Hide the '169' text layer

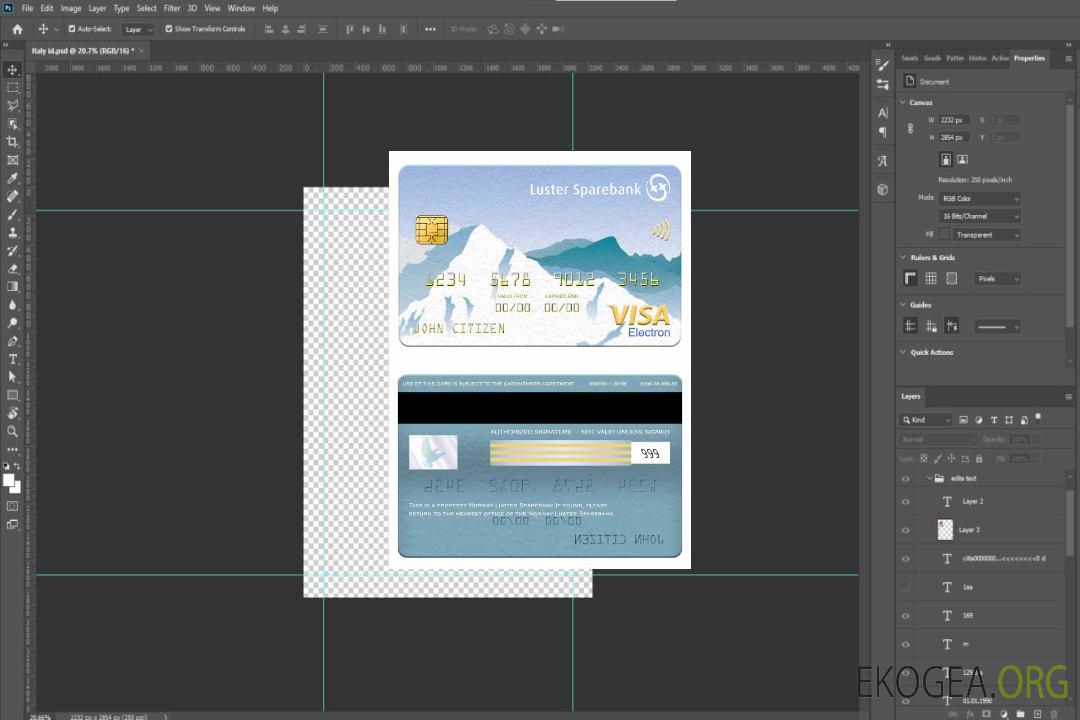click(x=906, y=616)
